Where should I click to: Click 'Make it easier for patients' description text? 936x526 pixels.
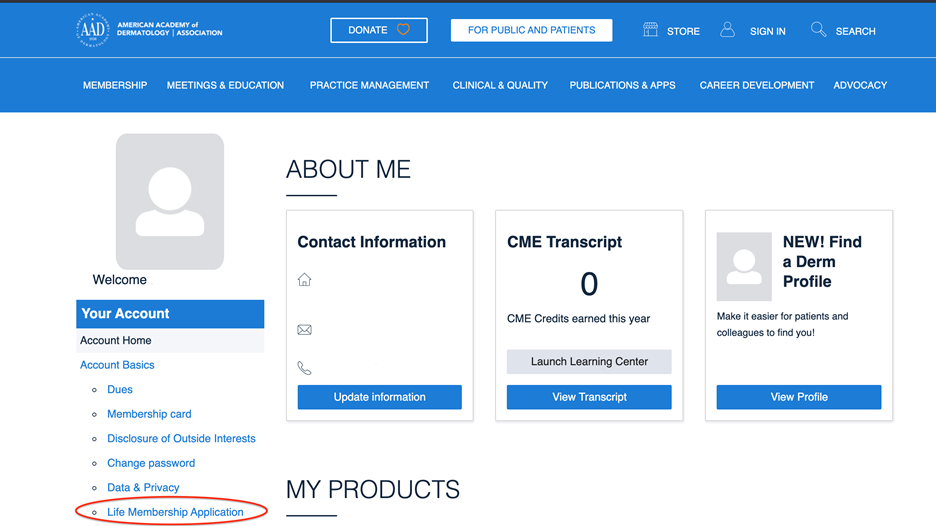pos(782,324)
